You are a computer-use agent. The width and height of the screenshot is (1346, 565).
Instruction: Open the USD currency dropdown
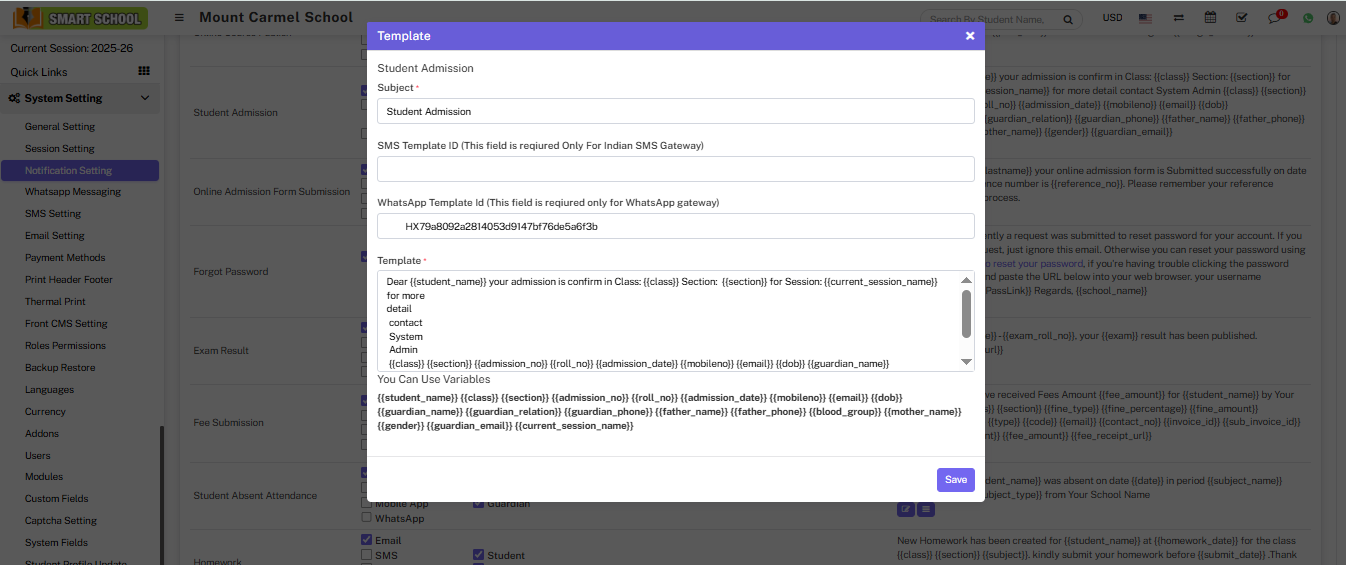coord(1112,18)
